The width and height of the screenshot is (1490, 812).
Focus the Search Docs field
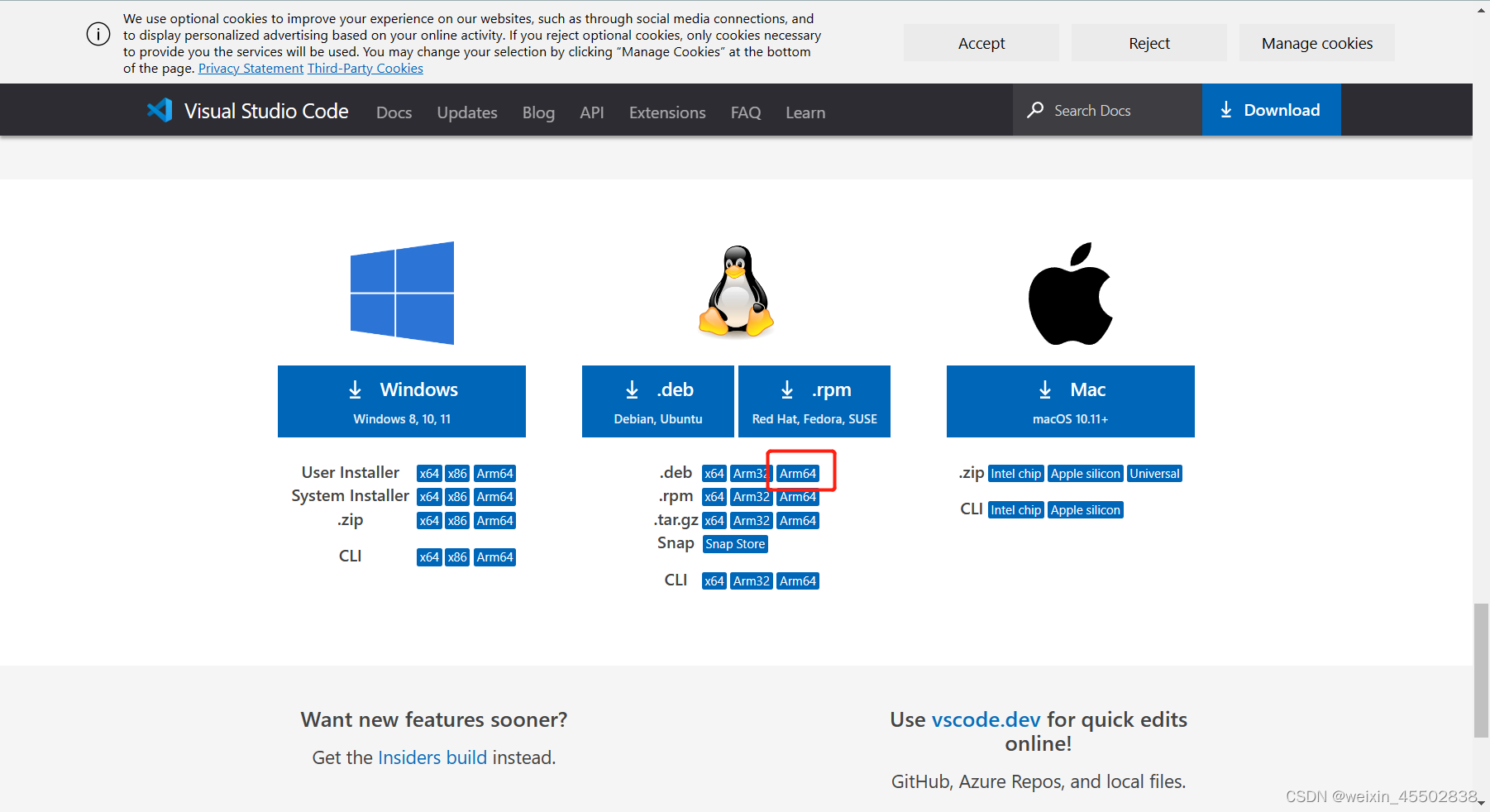[x=1107, y=110]
